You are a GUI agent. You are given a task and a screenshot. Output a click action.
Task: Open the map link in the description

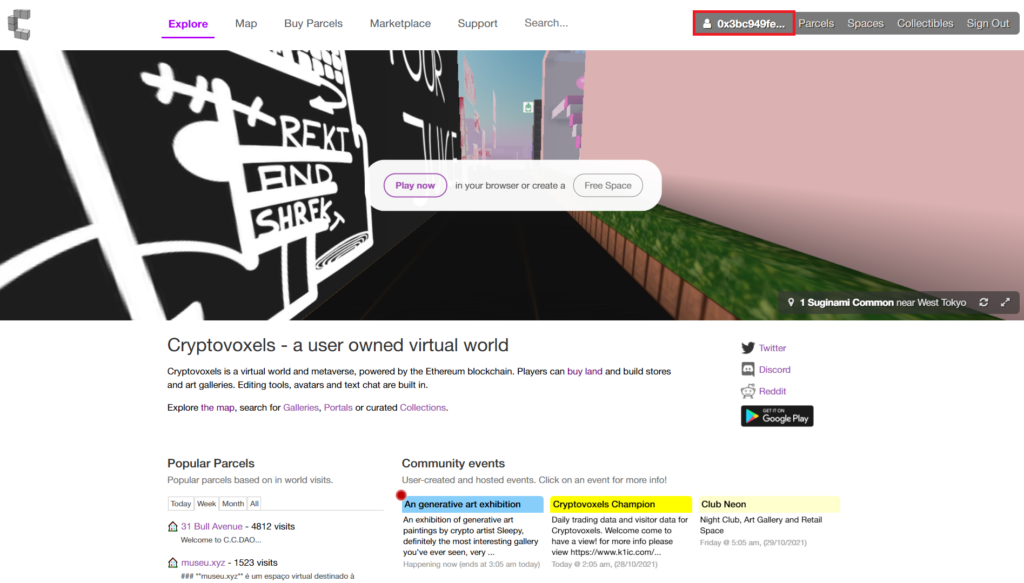(217, 407)
